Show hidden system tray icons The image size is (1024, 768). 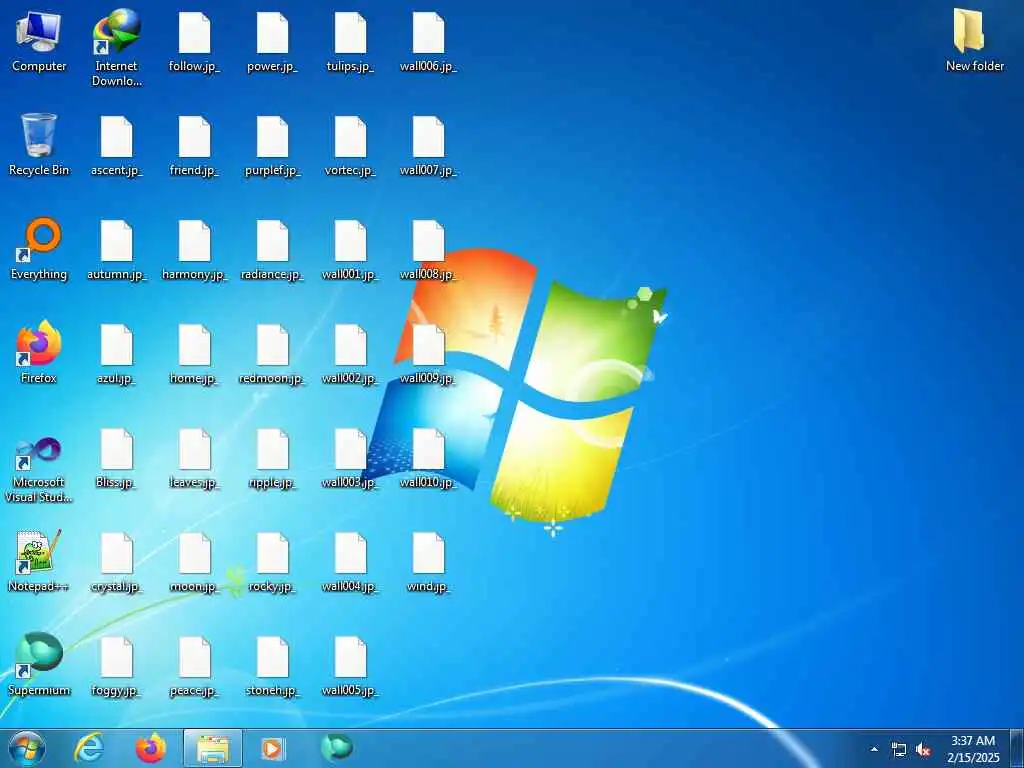874,749
